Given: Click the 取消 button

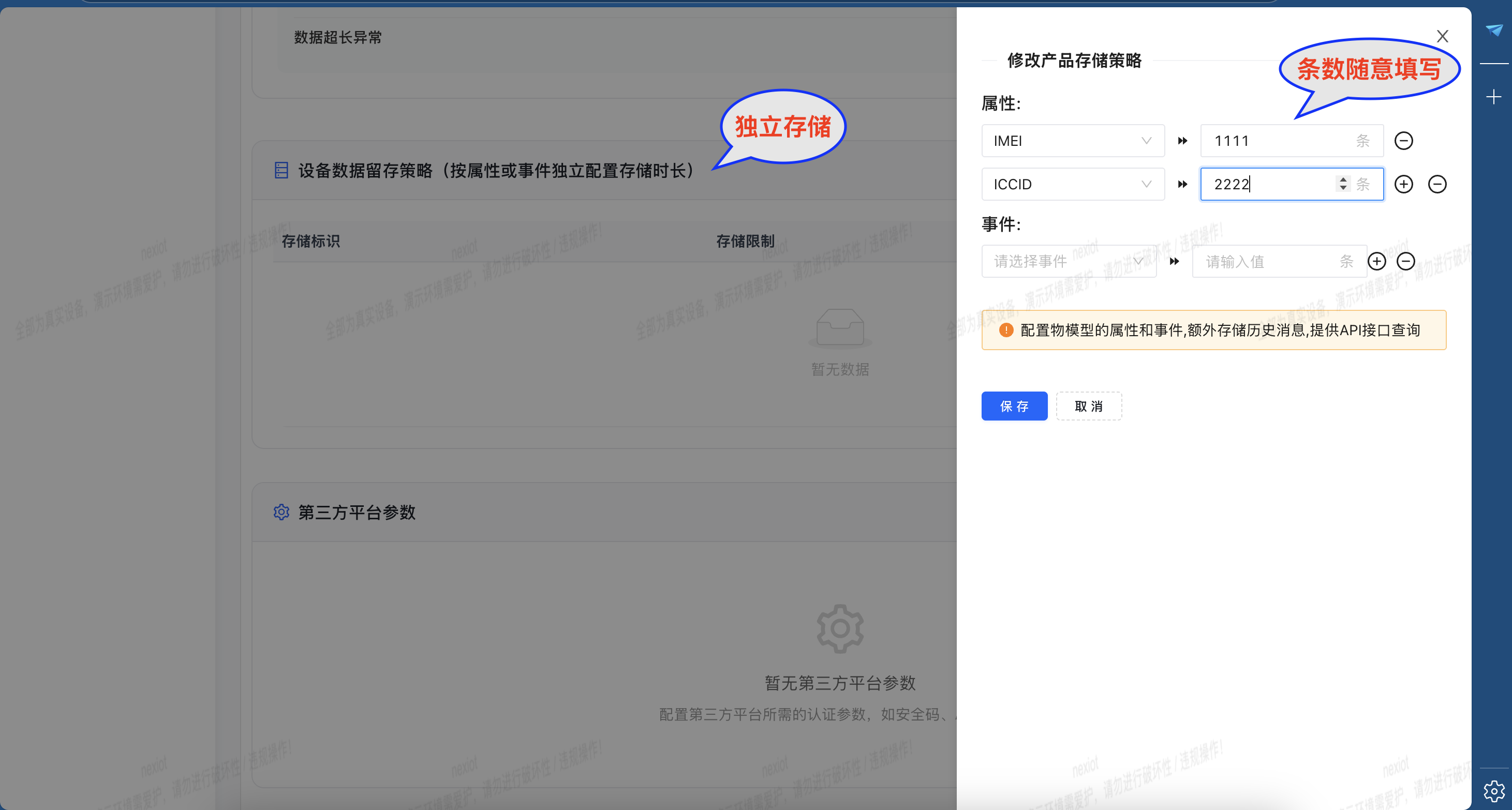Looking at the screenshot, I should (x=1089, y=406).
